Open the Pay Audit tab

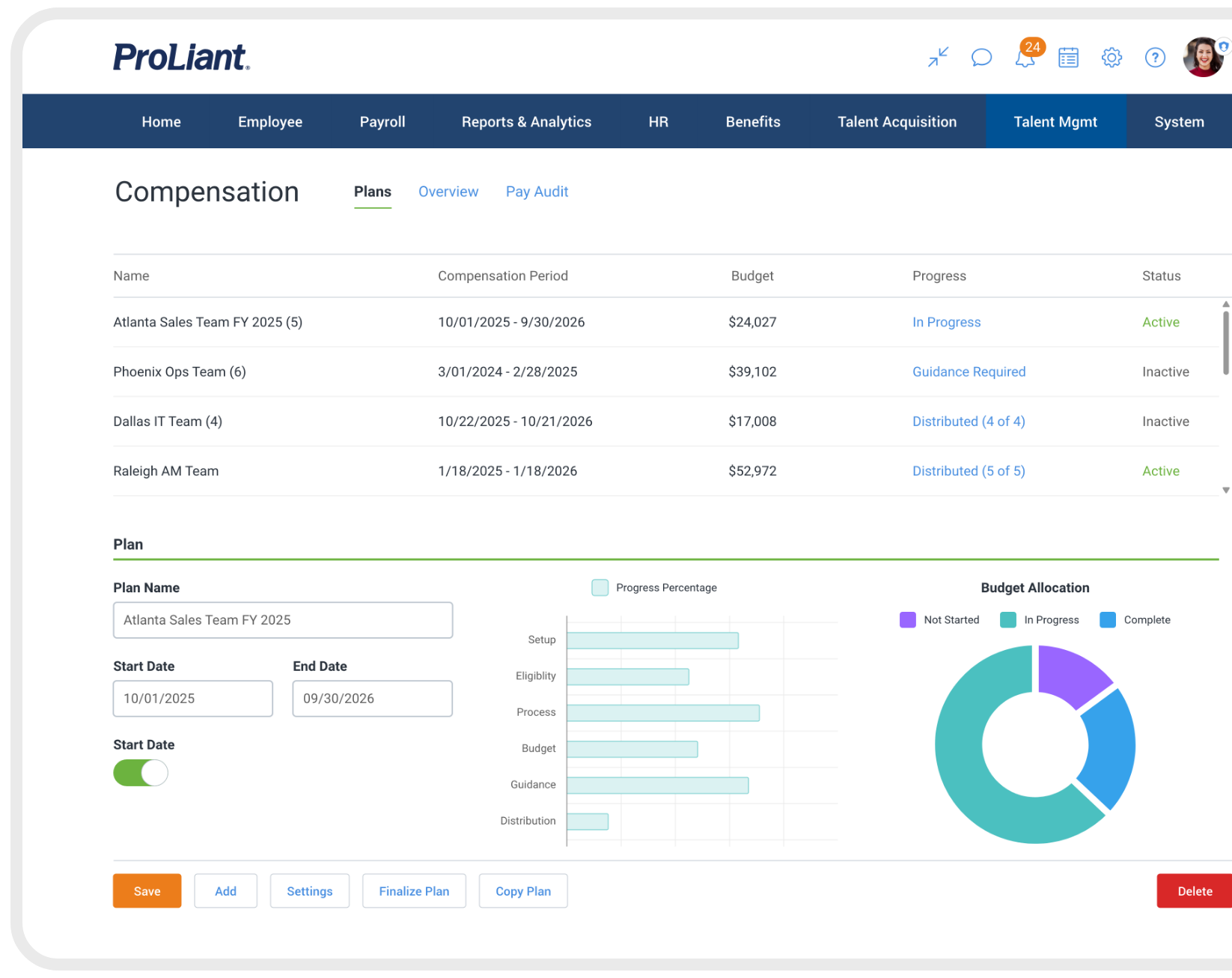pos(537,192)
